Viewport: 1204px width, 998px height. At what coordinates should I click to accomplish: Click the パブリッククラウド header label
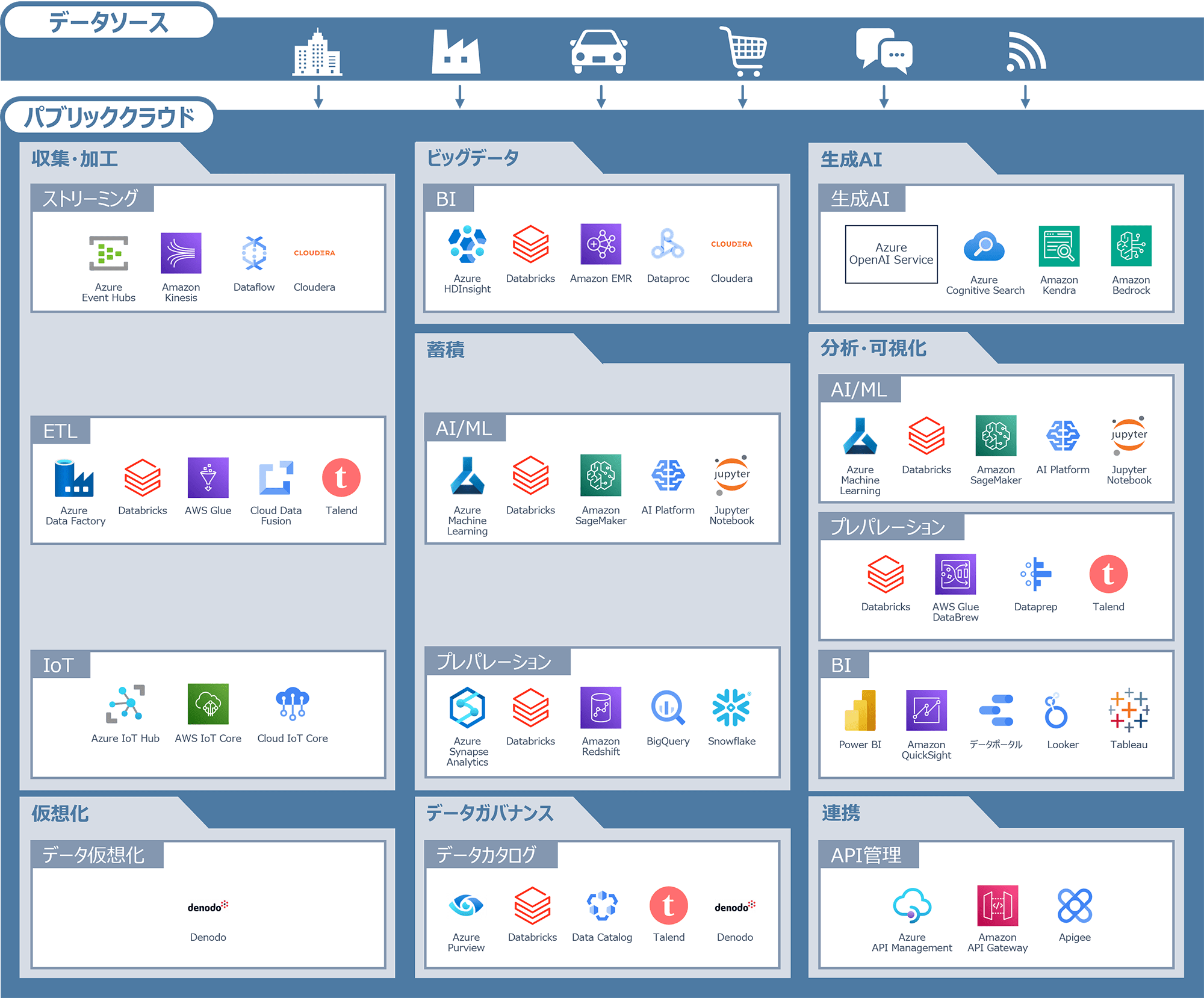[108, 117]
